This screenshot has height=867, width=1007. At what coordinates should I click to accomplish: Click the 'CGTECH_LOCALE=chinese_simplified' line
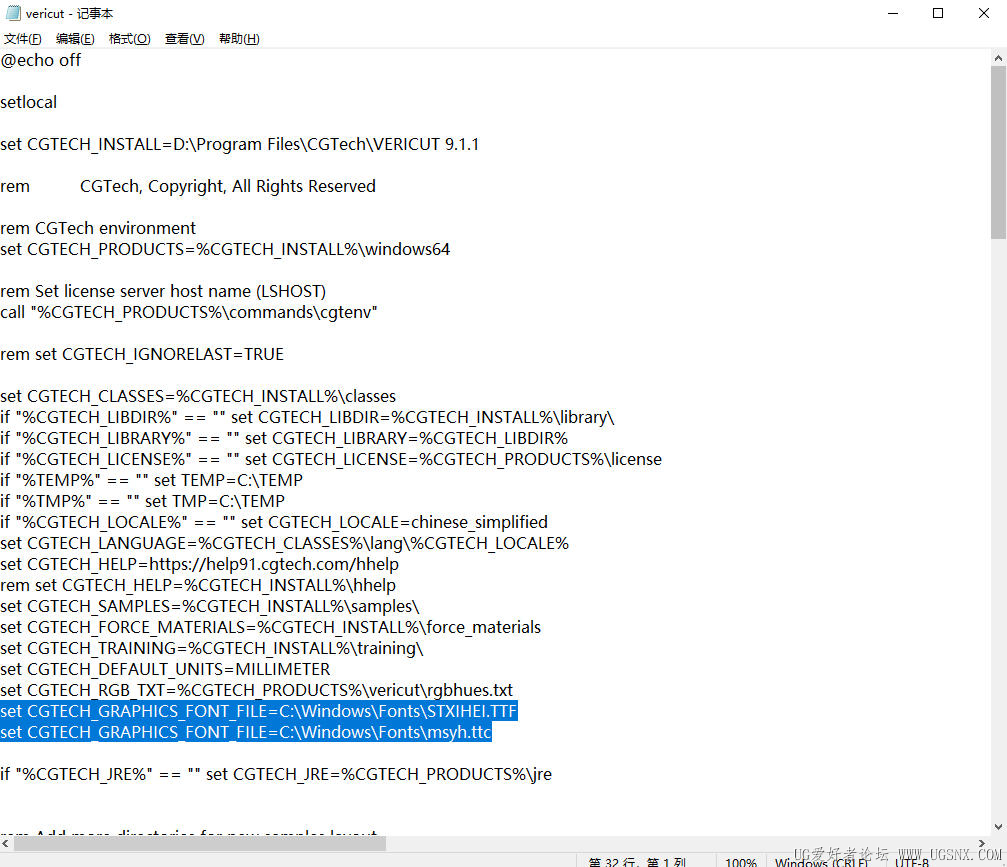coord(274,522)
